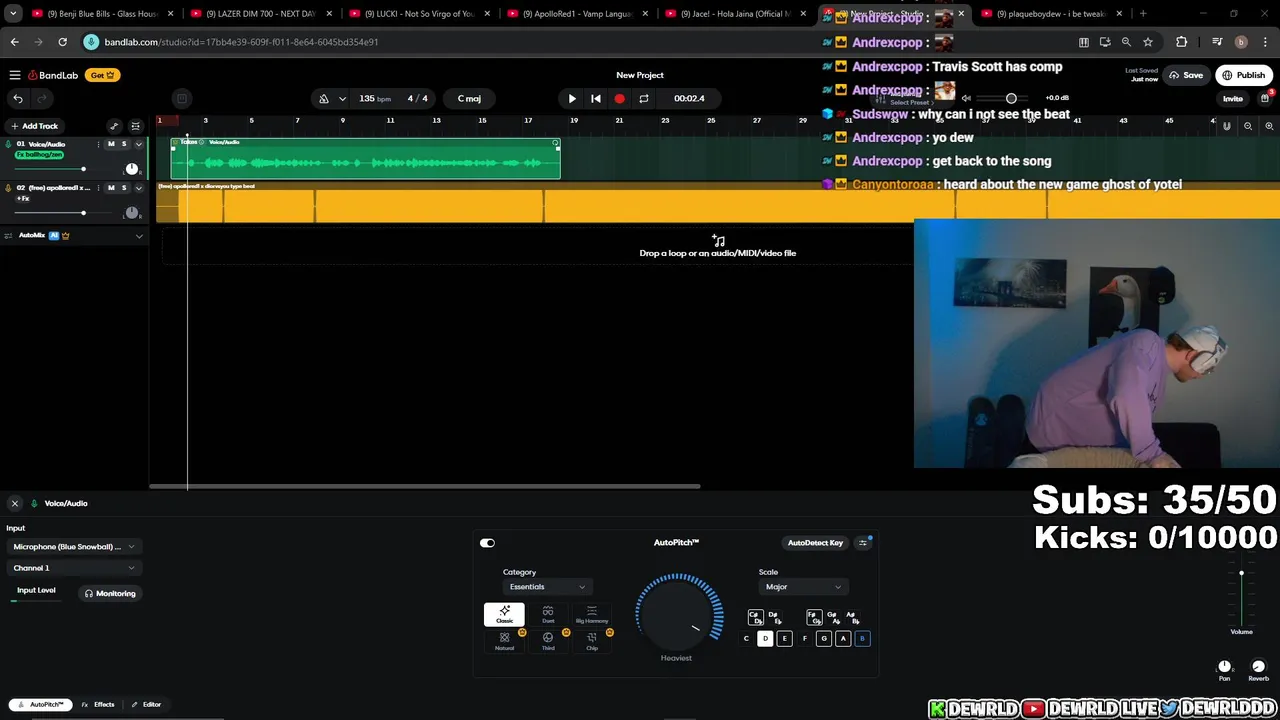Image resolution: width=1280 pixels, height=720 pixels.
Task: Open the C maj key selector
Action: 469,99
